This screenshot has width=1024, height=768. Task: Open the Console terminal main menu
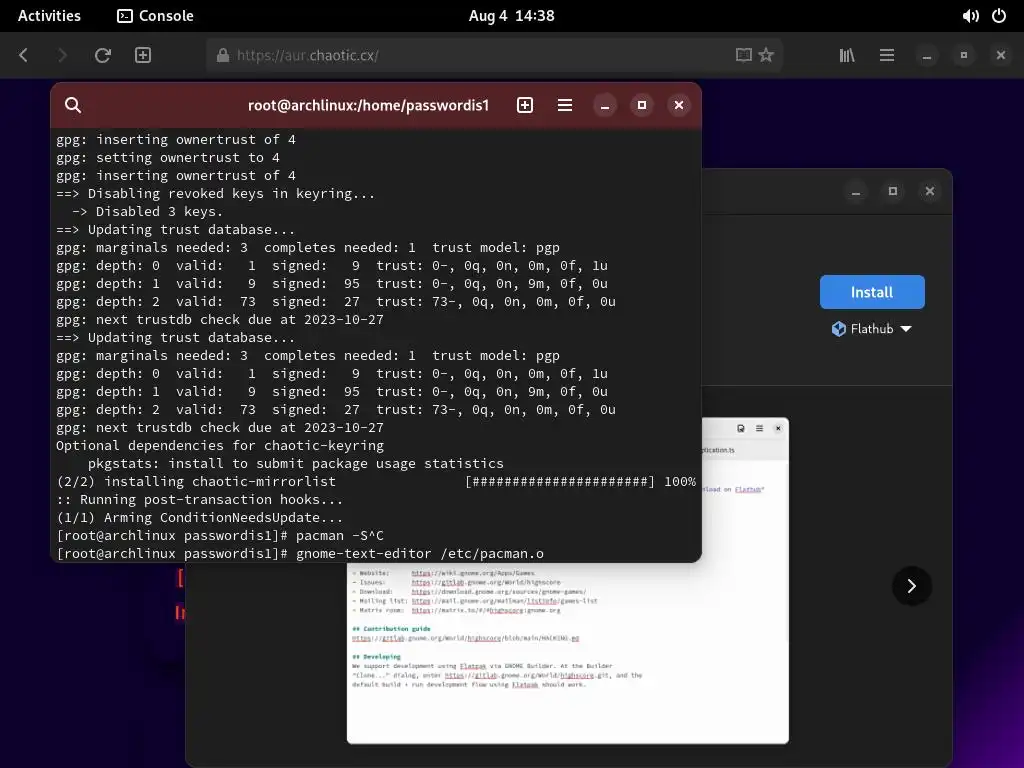click(565, 105)
